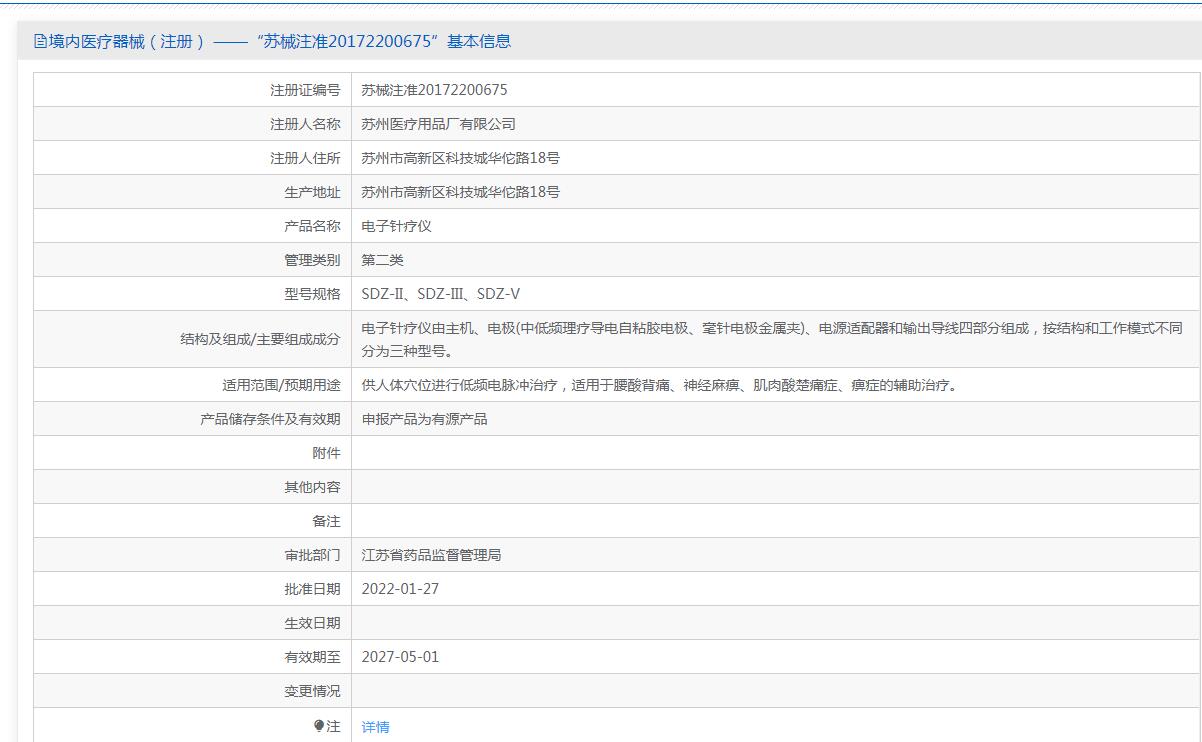The width and height of the screenshot is (1202, 742).
Task: Select the header text 境内医疗器械（注册）基本信息
Action: coord(280,41)
